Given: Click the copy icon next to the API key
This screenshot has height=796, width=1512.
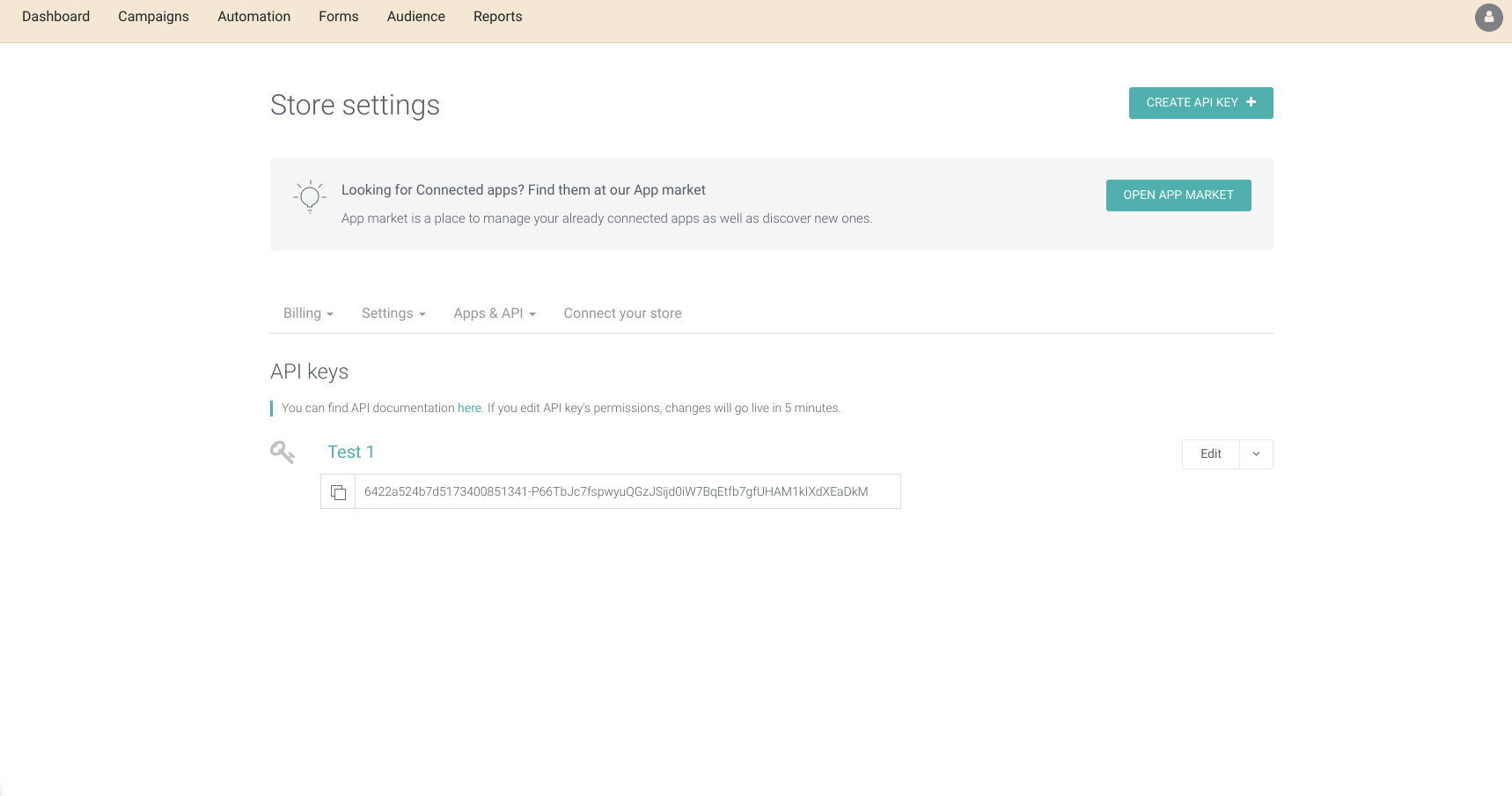Looking at the screenshot, I should 338,491.
